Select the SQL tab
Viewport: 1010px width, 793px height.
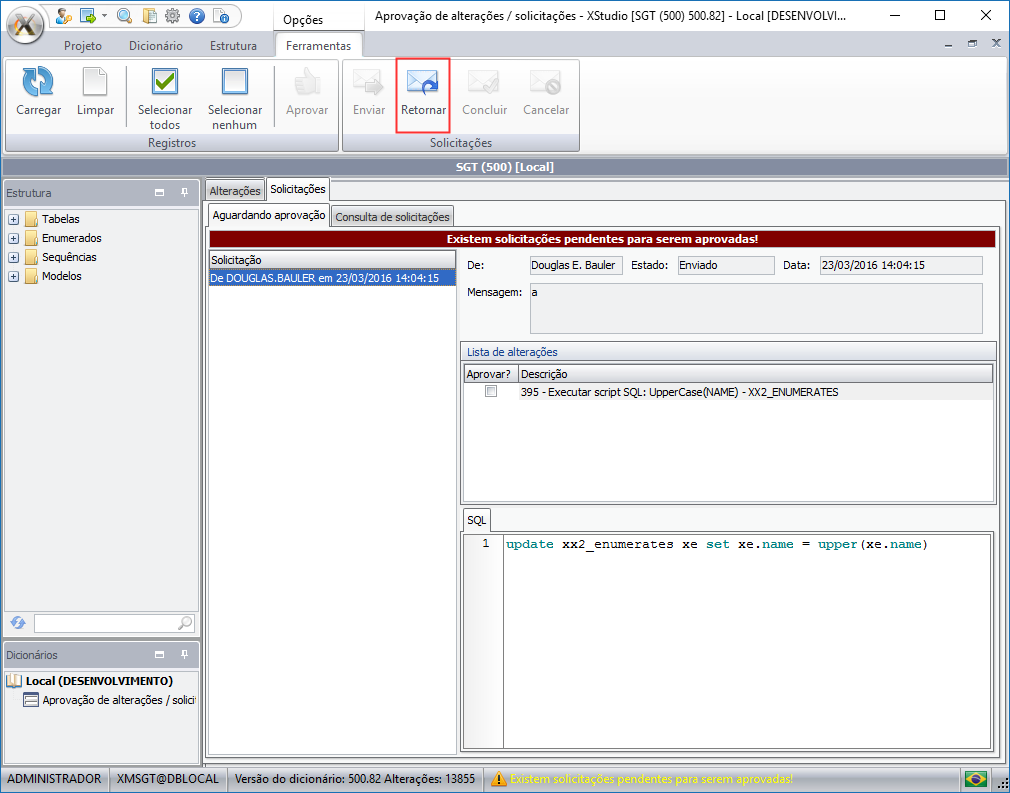tap(477, 520)
